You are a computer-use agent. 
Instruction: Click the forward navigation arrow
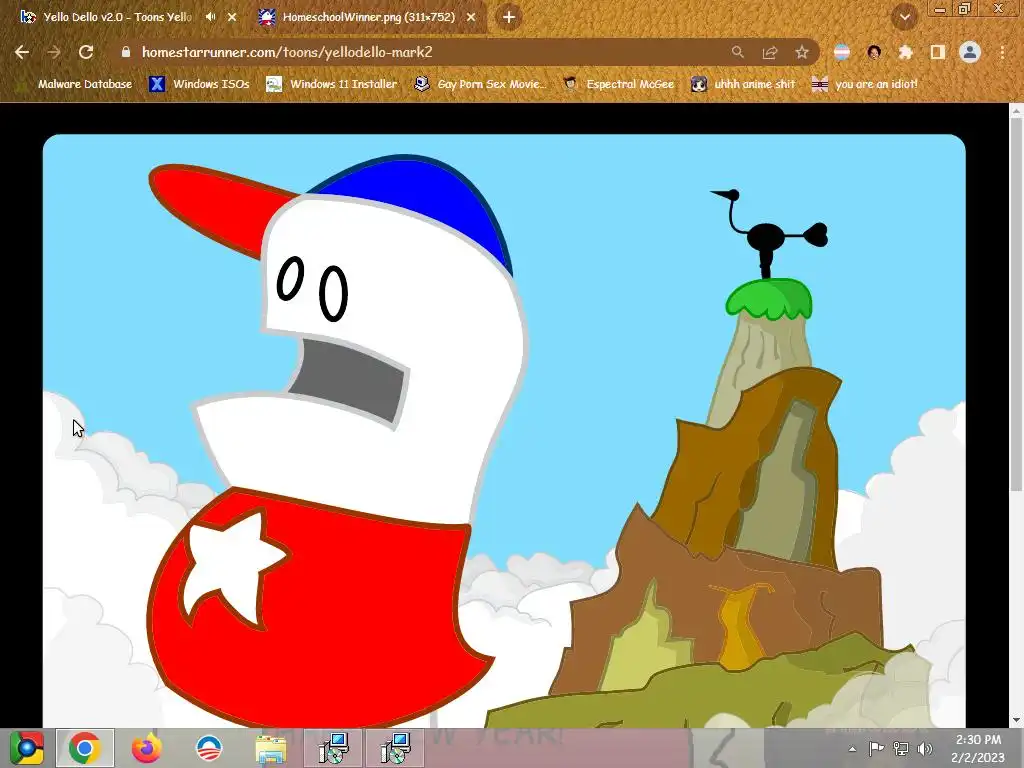(54, 52)
